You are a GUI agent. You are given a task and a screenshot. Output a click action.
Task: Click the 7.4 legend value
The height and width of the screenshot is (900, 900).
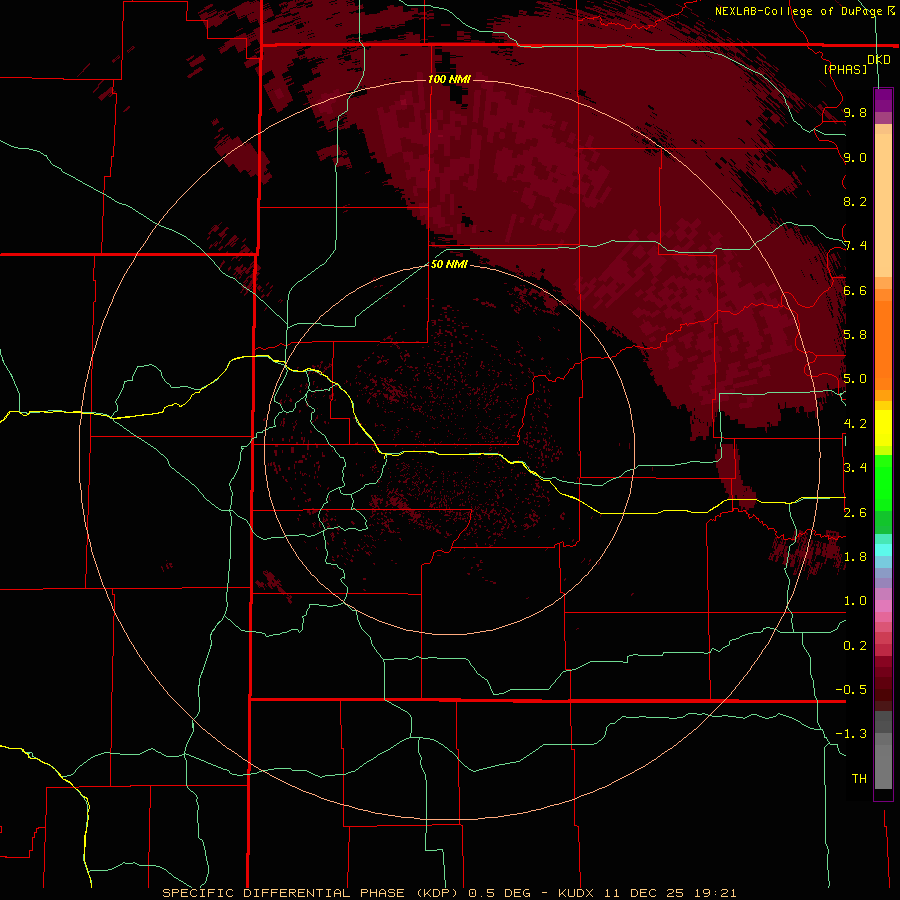tap(855, 246)
